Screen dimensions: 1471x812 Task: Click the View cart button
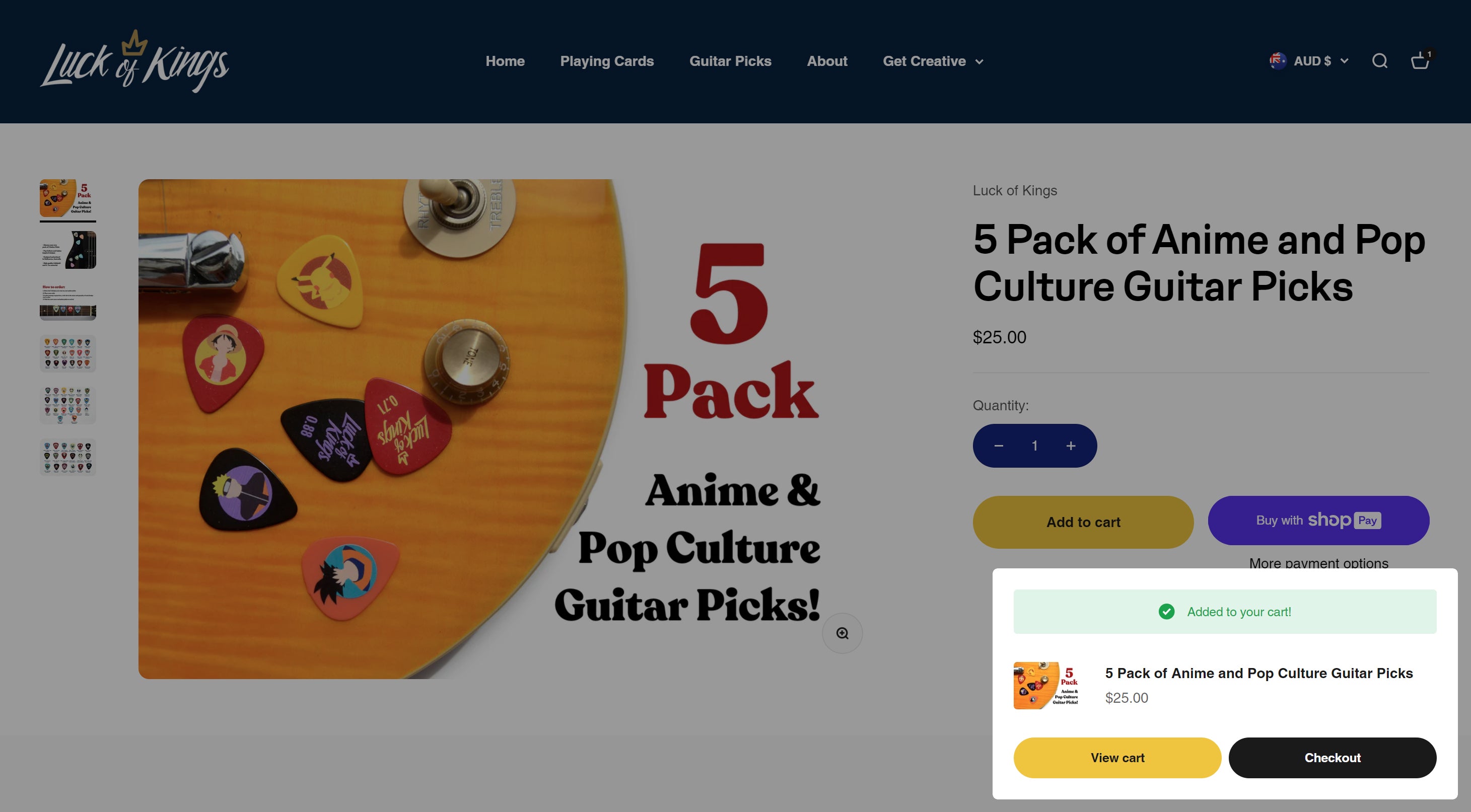pos(1117,758)
